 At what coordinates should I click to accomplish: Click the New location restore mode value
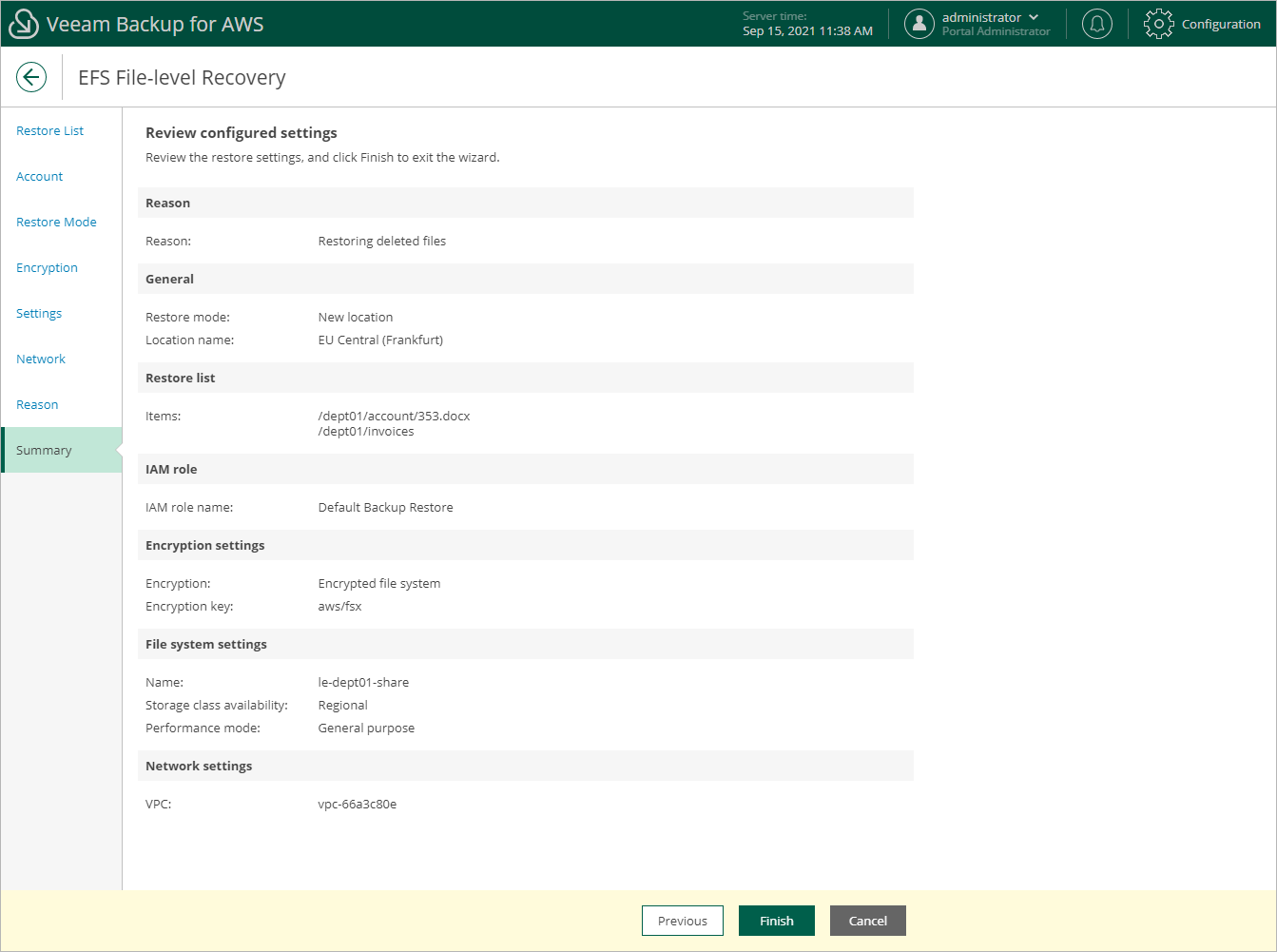(x=356, y=317)
